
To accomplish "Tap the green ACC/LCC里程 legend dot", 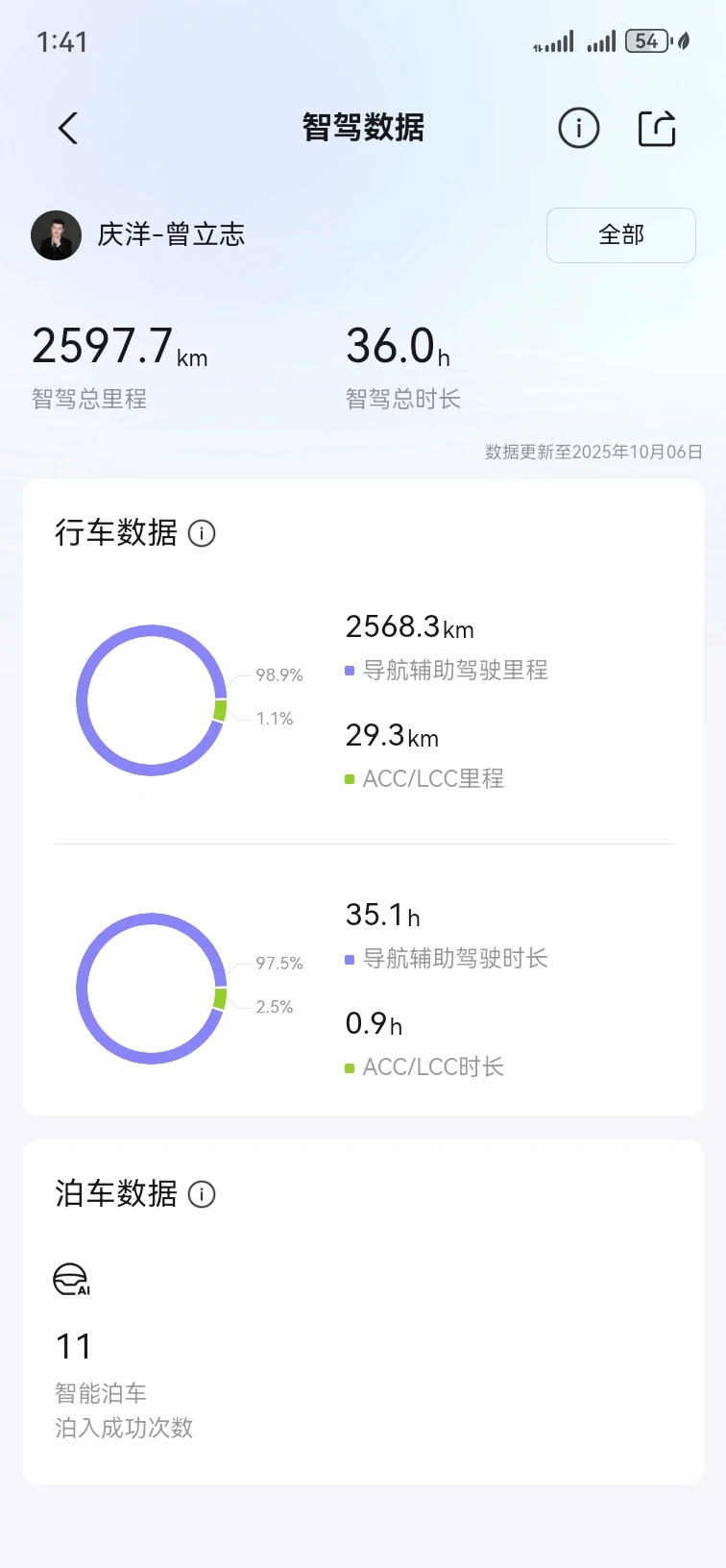I will [x=351, y=779].
